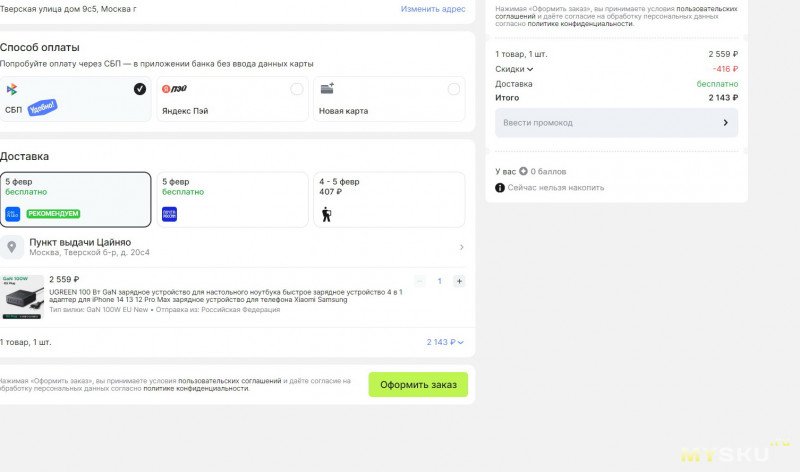Click the blue recommended delivery service logo
Image resolution: width=800 pixels, height=472 pixels.
[13, 213]
